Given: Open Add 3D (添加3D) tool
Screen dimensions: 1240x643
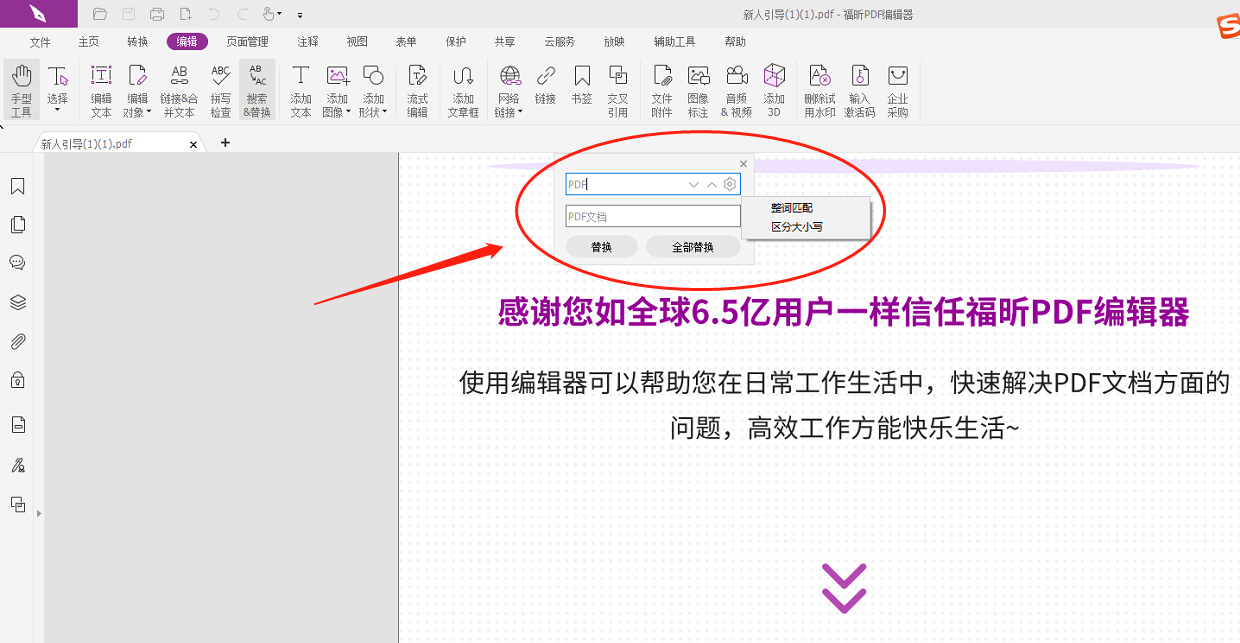Looking at the screenshot, I should pyautogui.click(x=774, y=90).
